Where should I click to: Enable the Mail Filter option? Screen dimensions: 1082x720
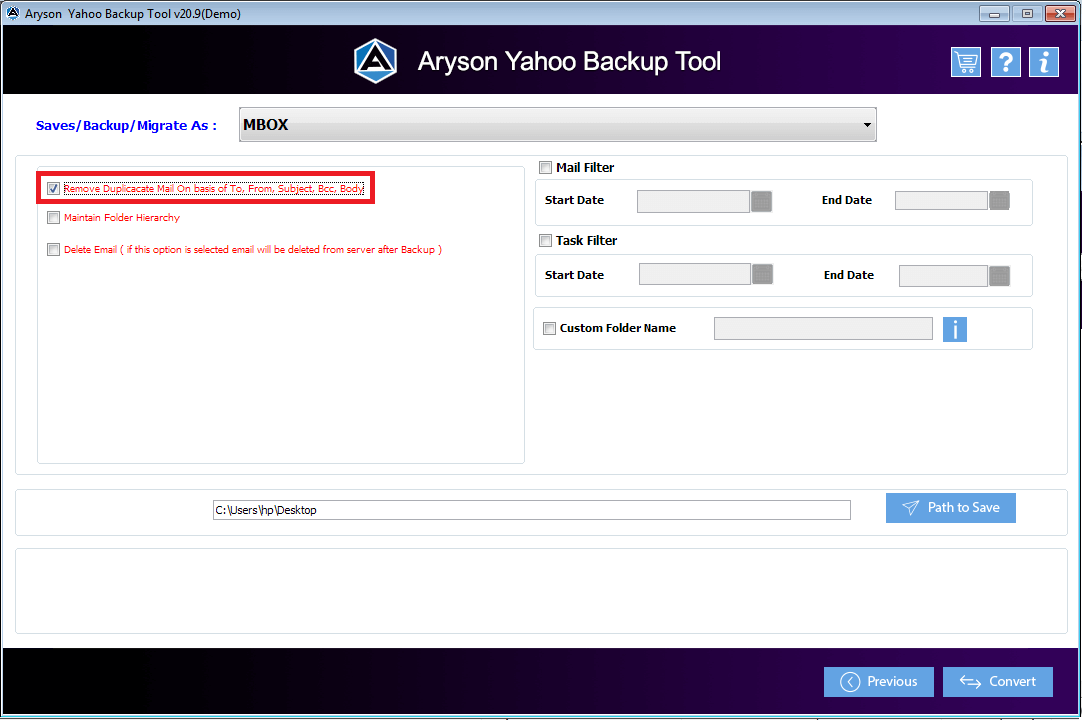pos(545,167)
